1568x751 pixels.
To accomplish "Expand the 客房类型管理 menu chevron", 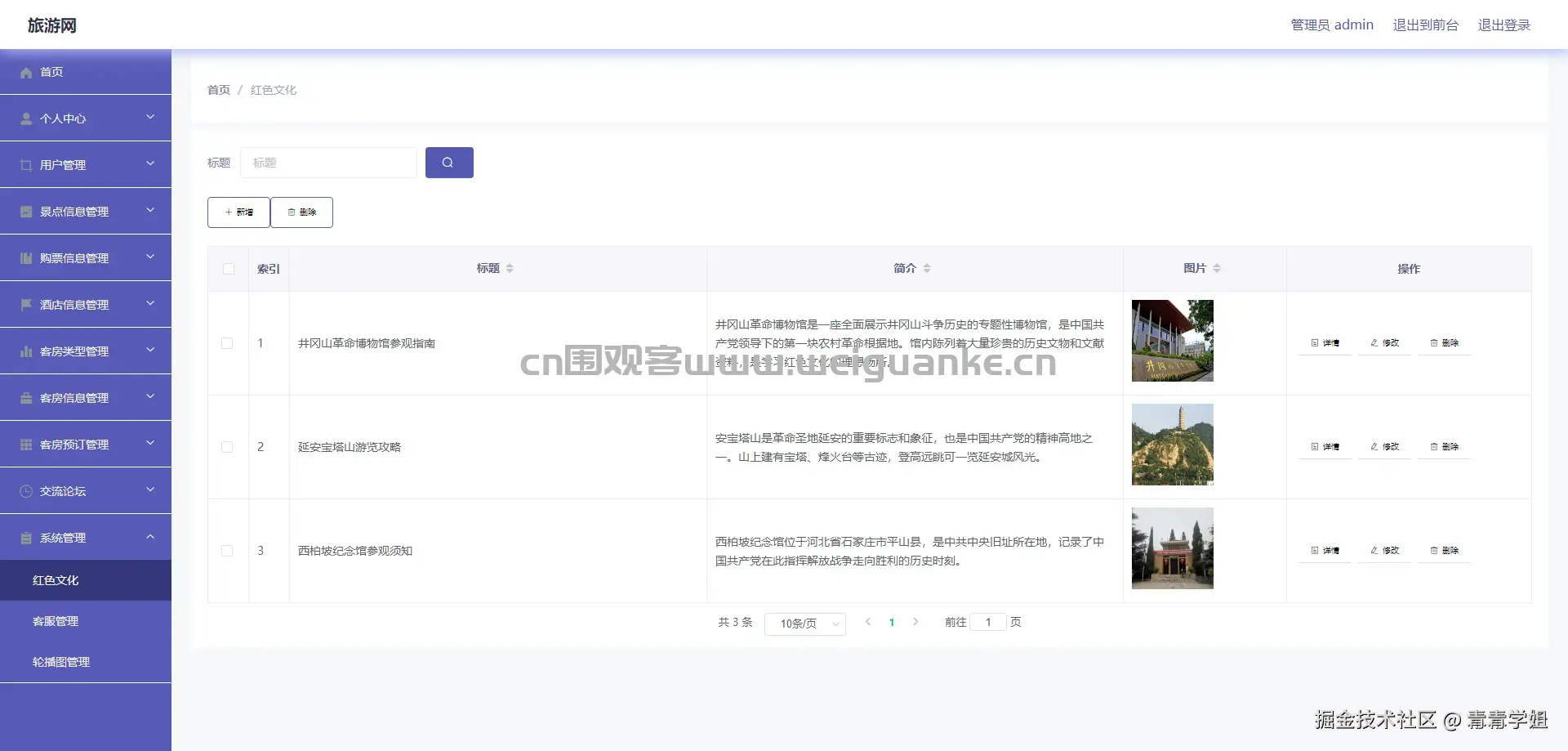I will point(150,350).
